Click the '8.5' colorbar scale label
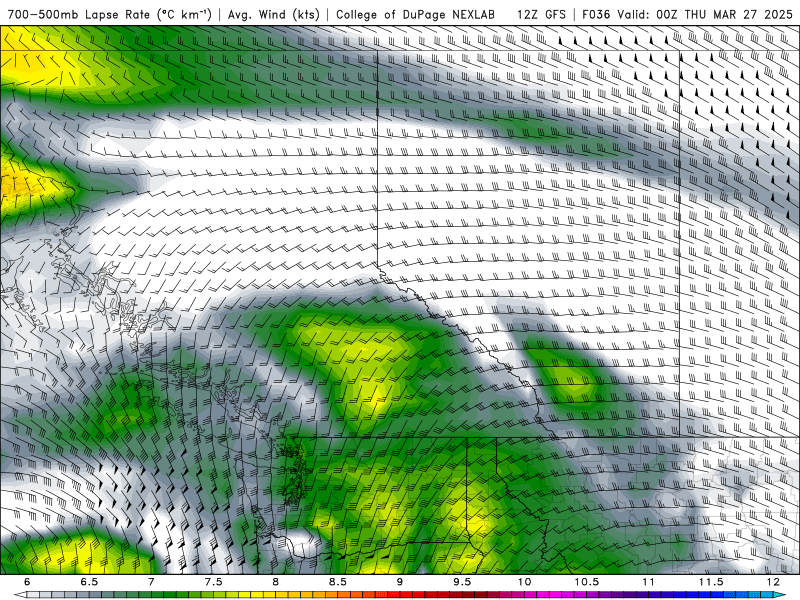Screen dimensions: 800x600 pyautogui.click(x=338, y=582)
